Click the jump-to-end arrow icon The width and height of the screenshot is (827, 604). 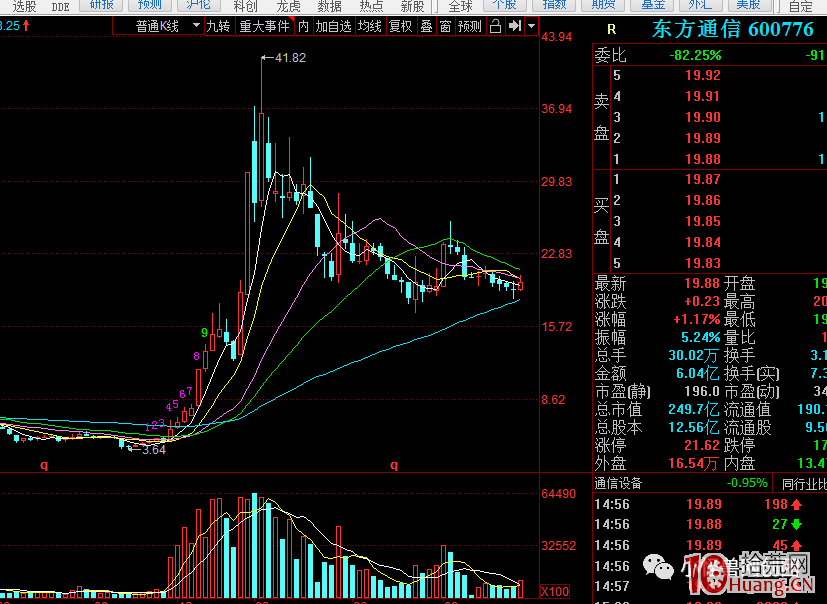point(515,26)
